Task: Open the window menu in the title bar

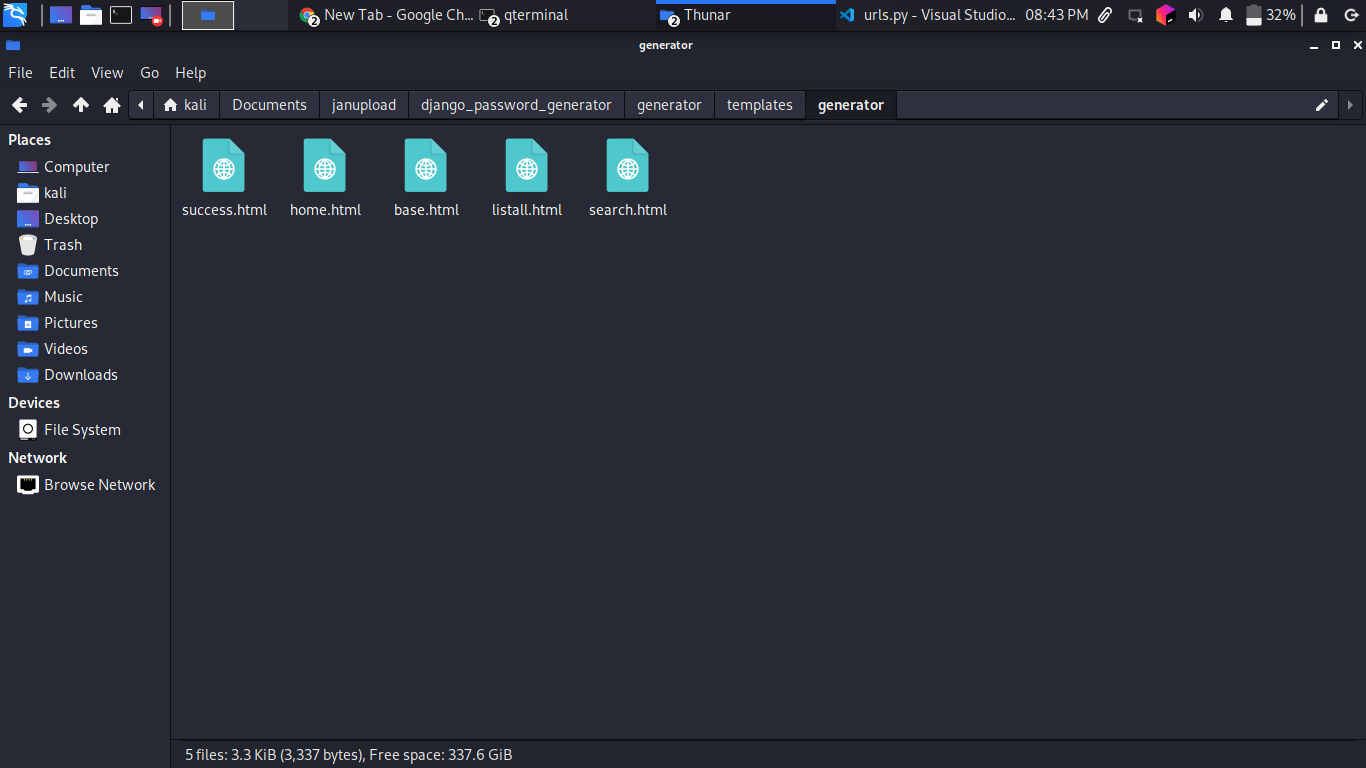Action: pyautogui.click(x=12, y=45)
